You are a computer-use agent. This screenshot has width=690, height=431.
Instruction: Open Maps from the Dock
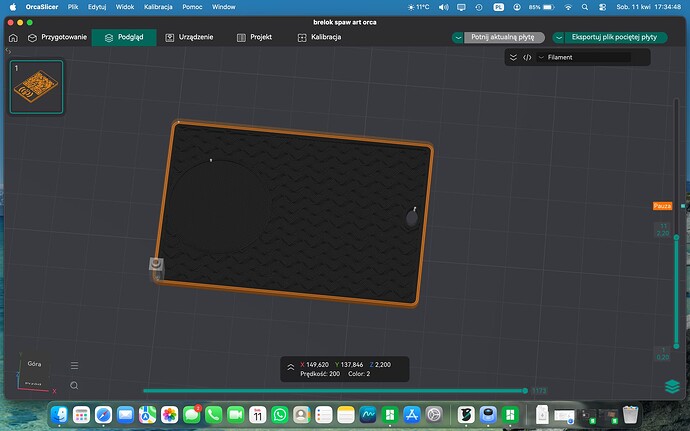(147, 415)
